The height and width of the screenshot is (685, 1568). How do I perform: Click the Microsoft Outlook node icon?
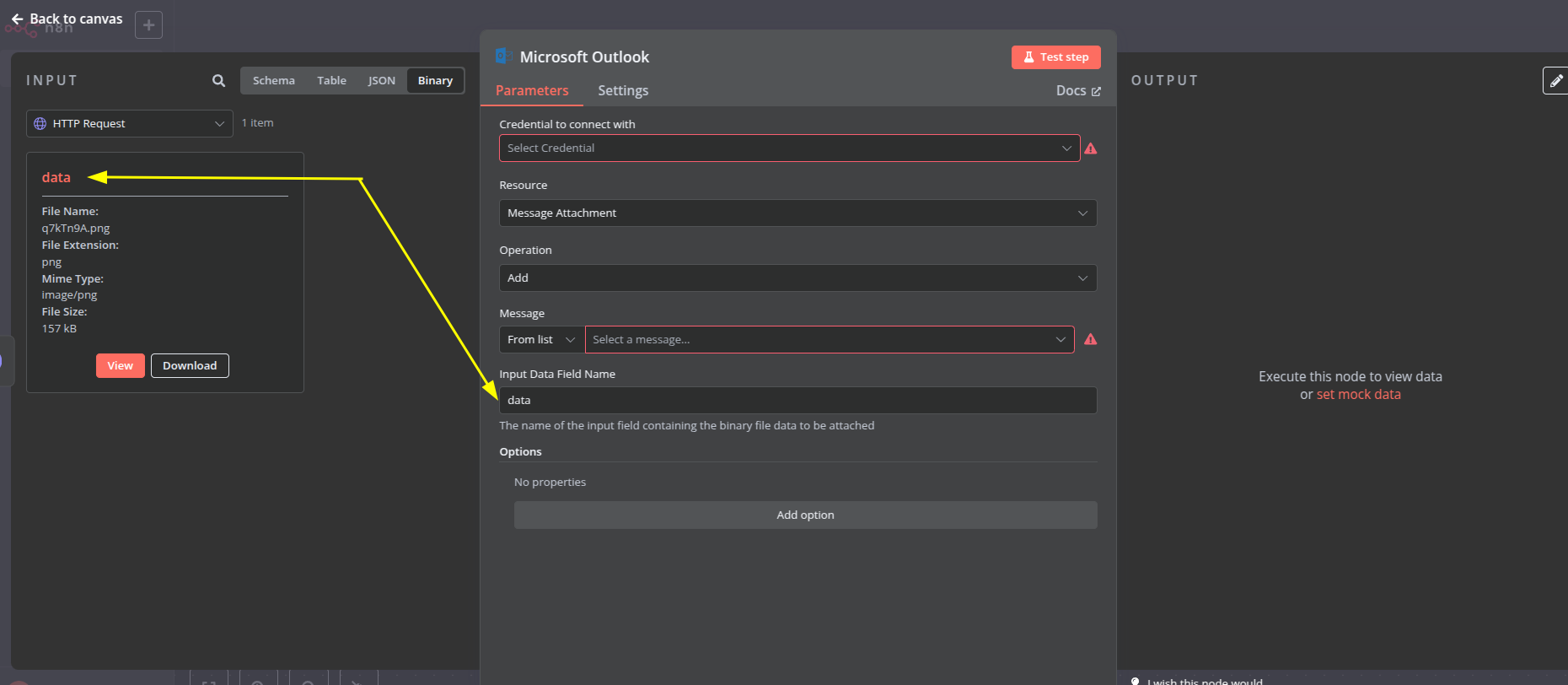point(503,57)
